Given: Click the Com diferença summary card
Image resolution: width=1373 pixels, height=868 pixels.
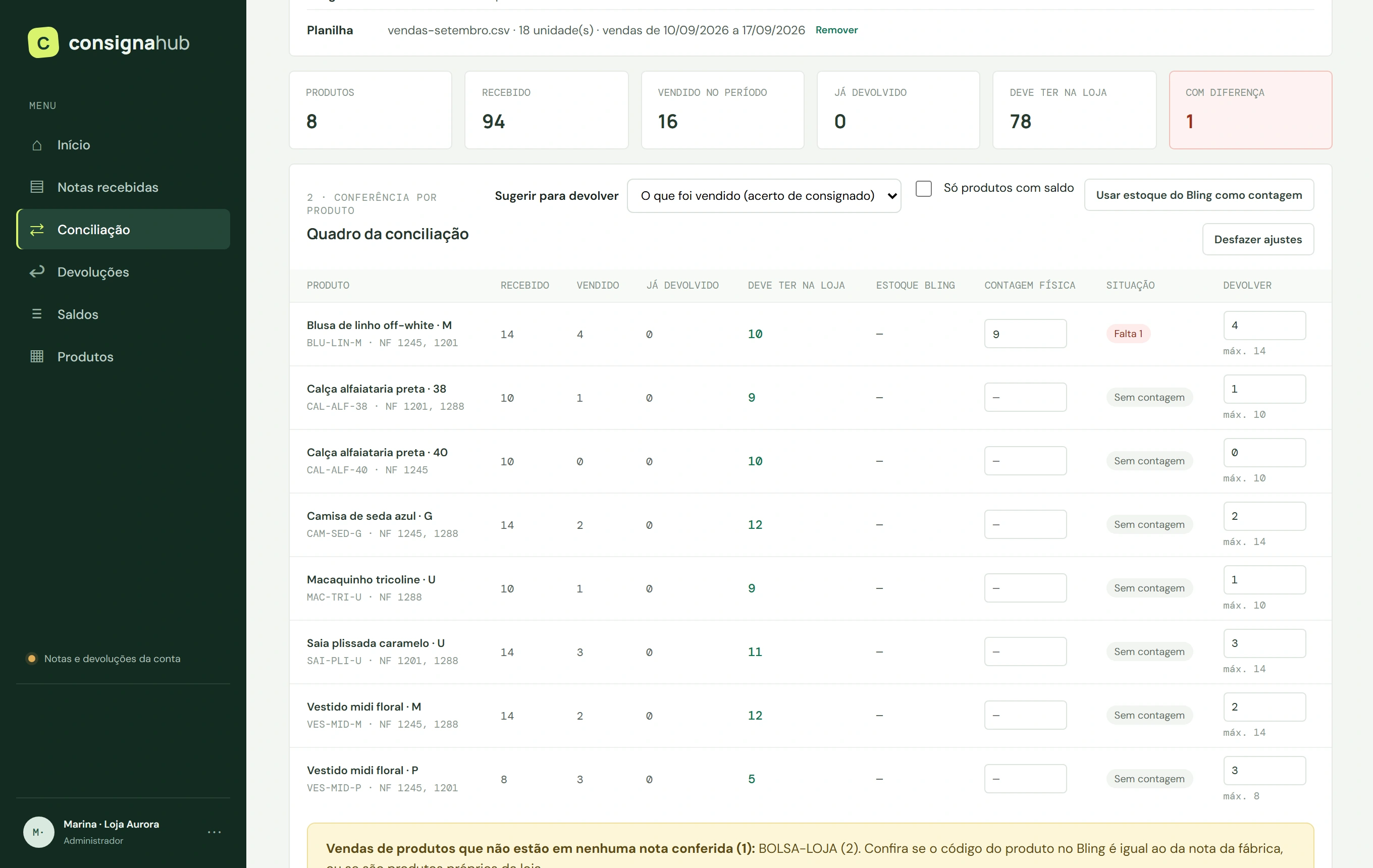Looking at the screenshot, I should click(1250, 110).
